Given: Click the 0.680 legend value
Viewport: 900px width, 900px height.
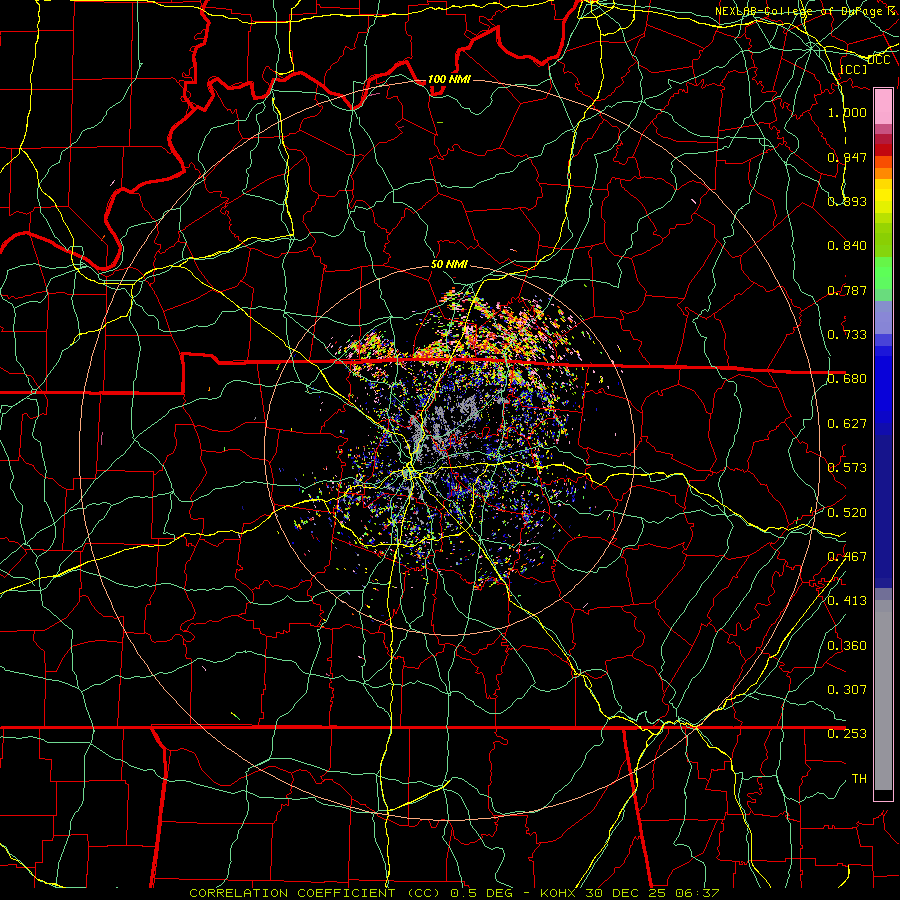Looking at the screenshot, I should point(847,378).
